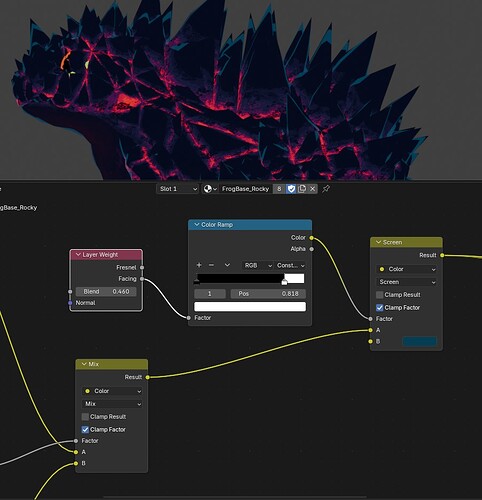Image resolution: width=482 pixels, height=500 pixels.
Task: Click Screen node Factor input socket
Action: (370, 319)
